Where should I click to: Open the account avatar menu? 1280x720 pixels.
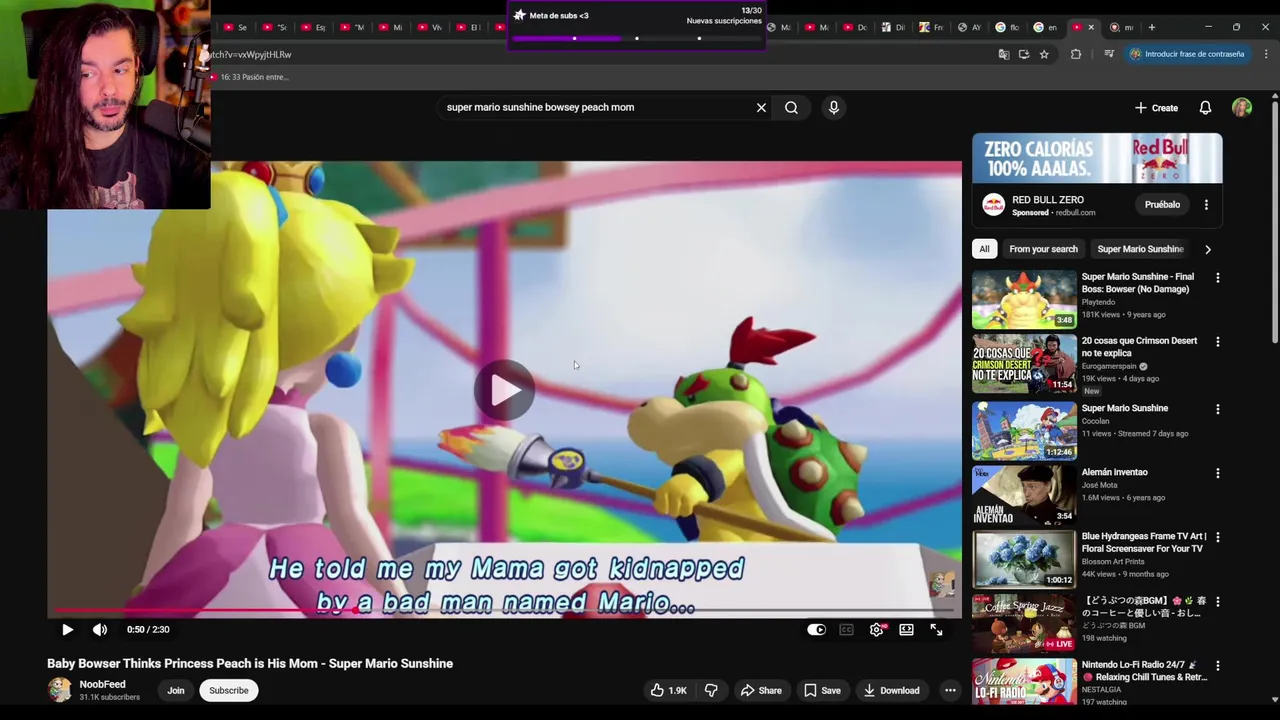(1242, 108)
